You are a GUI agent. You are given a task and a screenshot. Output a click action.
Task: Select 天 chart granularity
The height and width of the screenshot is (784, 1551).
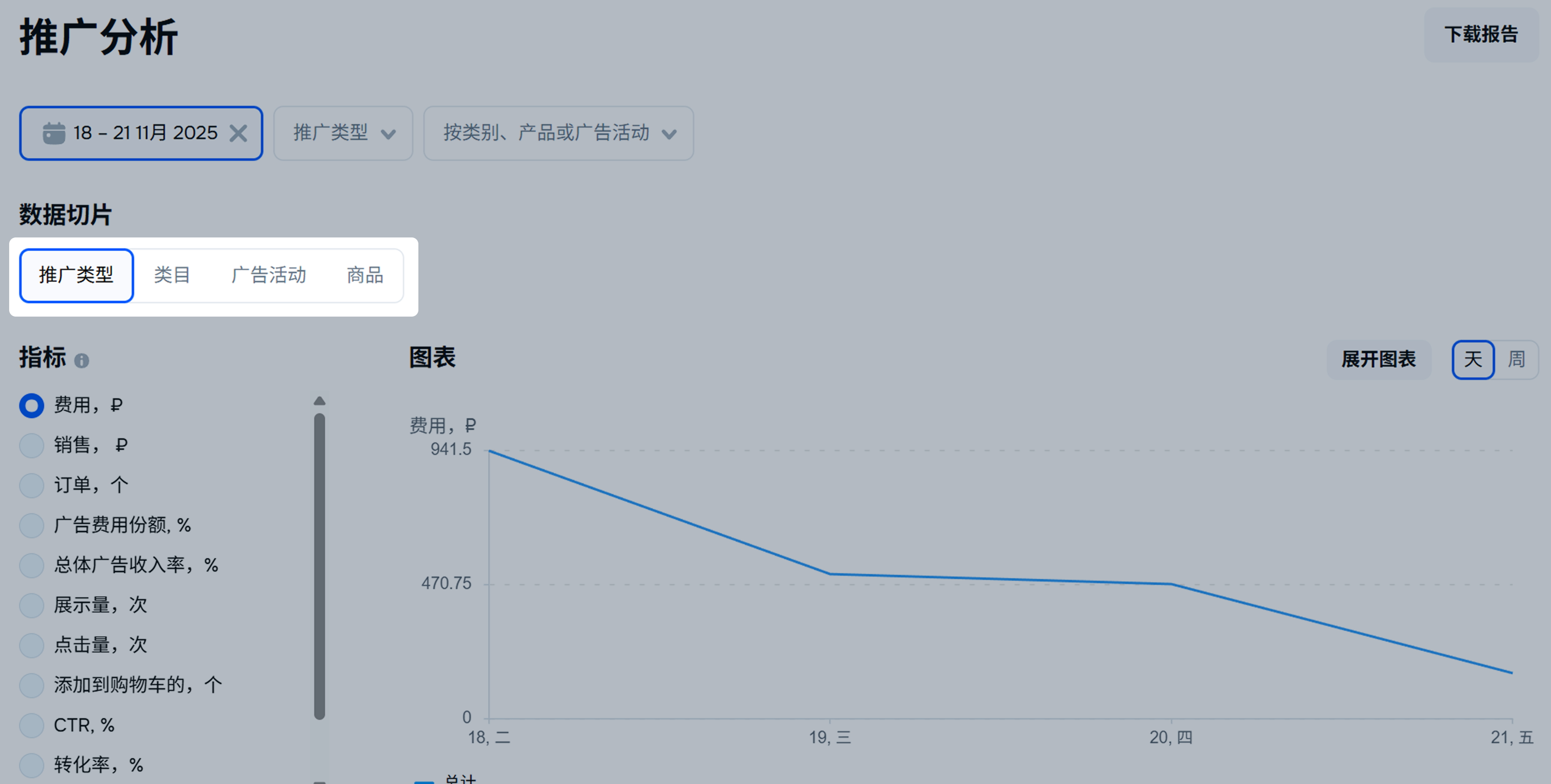[1473, 359]
